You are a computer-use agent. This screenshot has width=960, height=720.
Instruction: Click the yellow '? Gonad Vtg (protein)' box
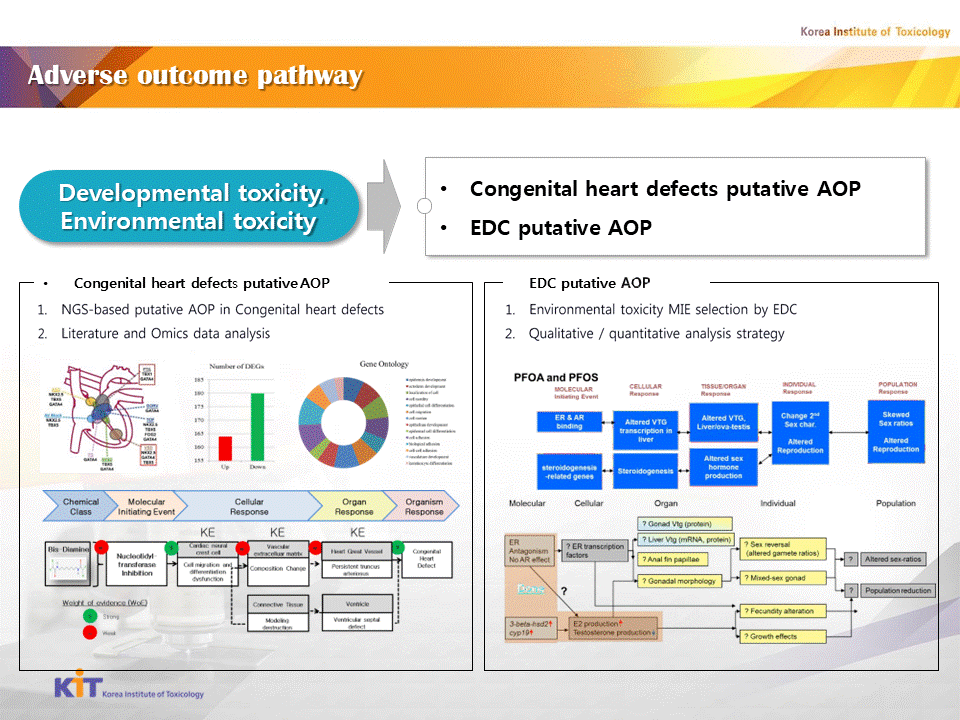click(684, 524)
